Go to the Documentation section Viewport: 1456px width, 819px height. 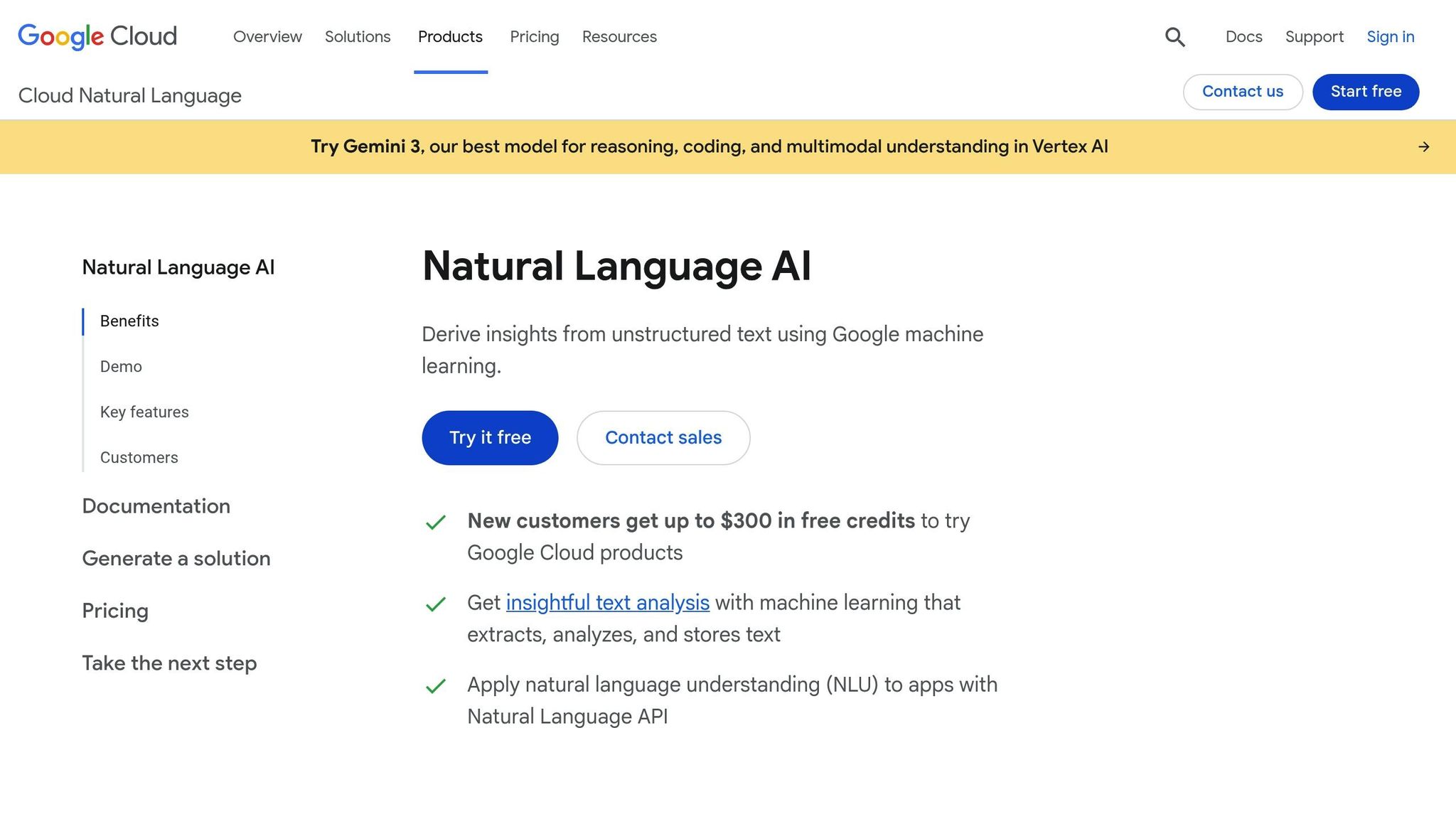coord(156,505)
